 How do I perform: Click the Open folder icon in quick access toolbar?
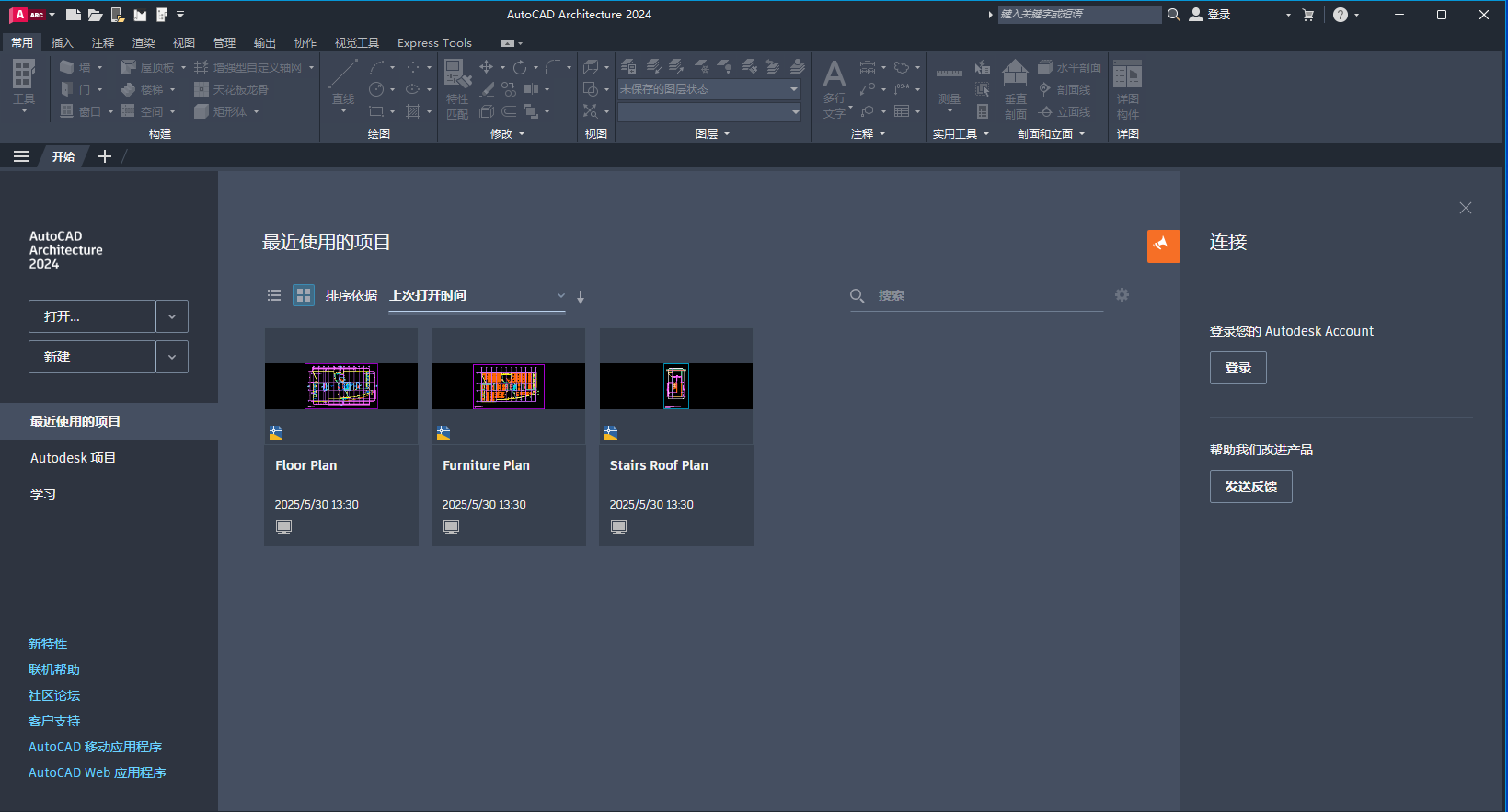(95, 15)
